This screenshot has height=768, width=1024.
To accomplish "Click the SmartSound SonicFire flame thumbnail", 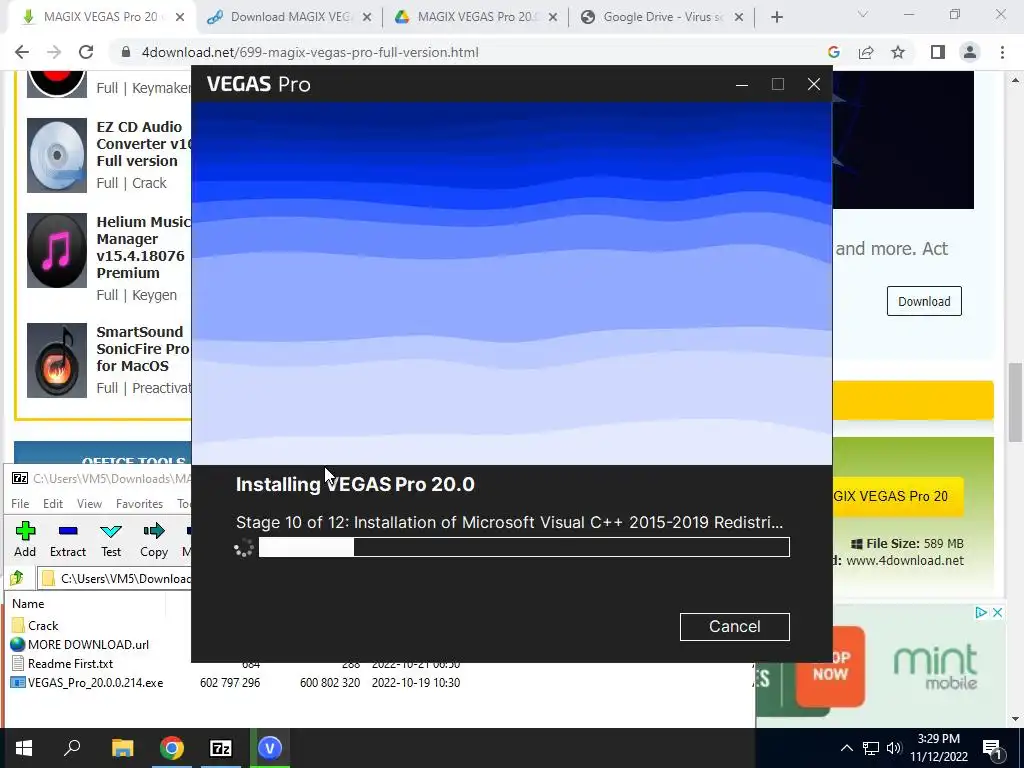I will coord(57,360).
